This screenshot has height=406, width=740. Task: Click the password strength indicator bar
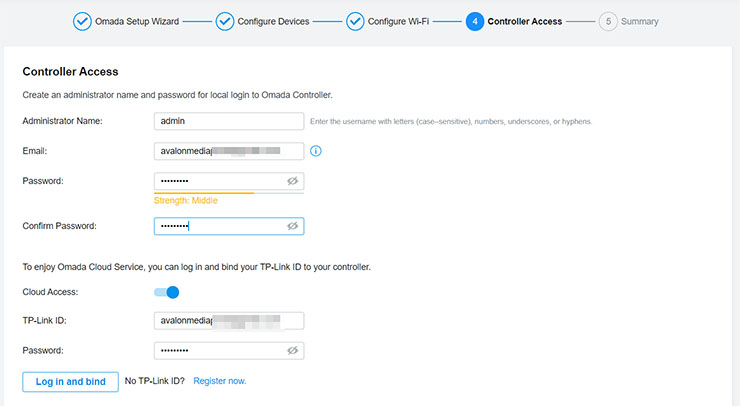pos(229,192)
